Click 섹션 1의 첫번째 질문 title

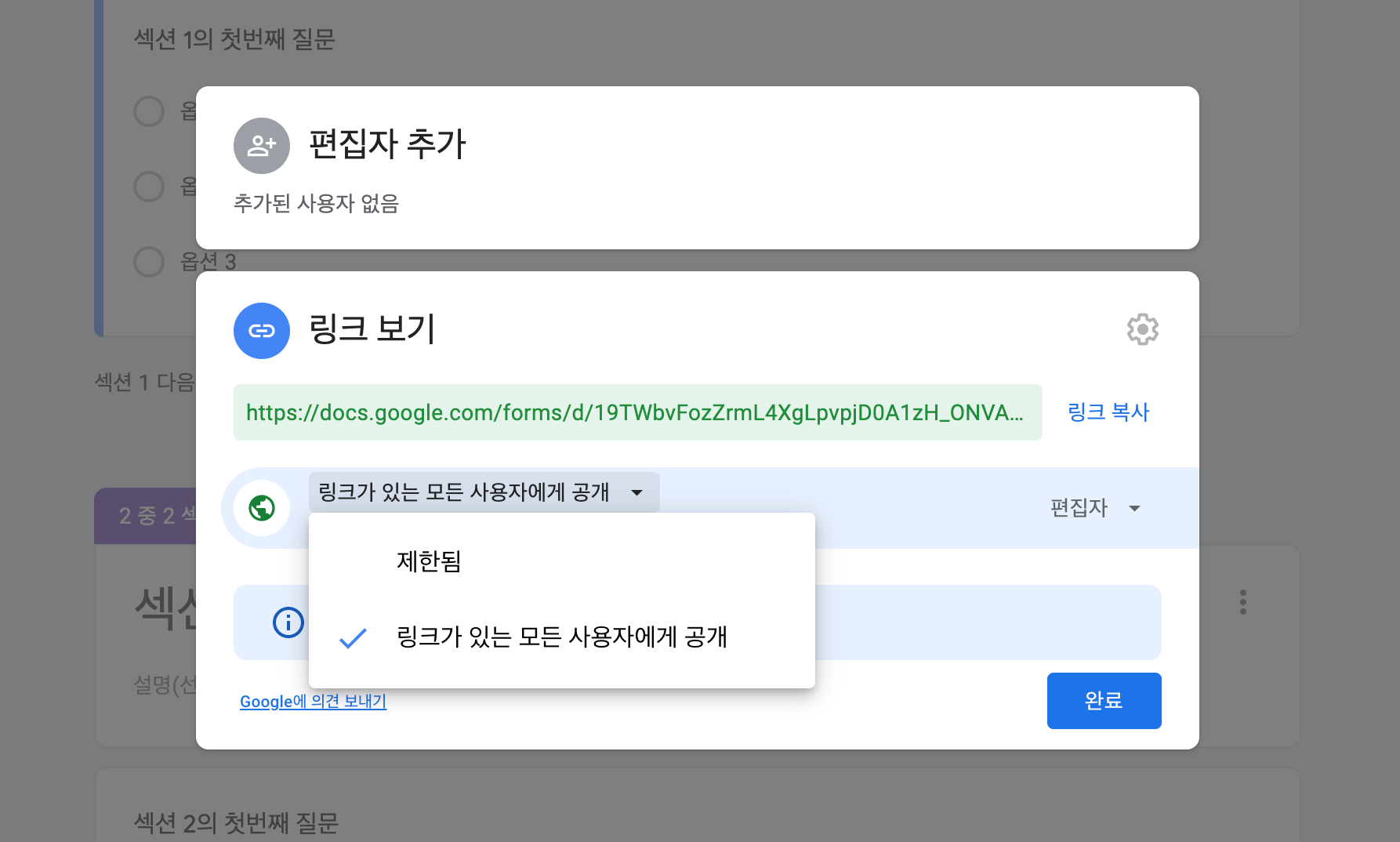tap(234, 39)
